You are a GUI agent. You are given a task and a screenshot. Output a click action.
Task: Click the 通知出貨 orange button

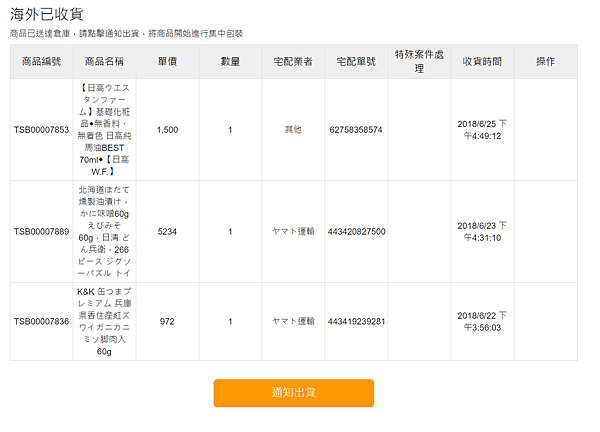click(x=293, y=393)
